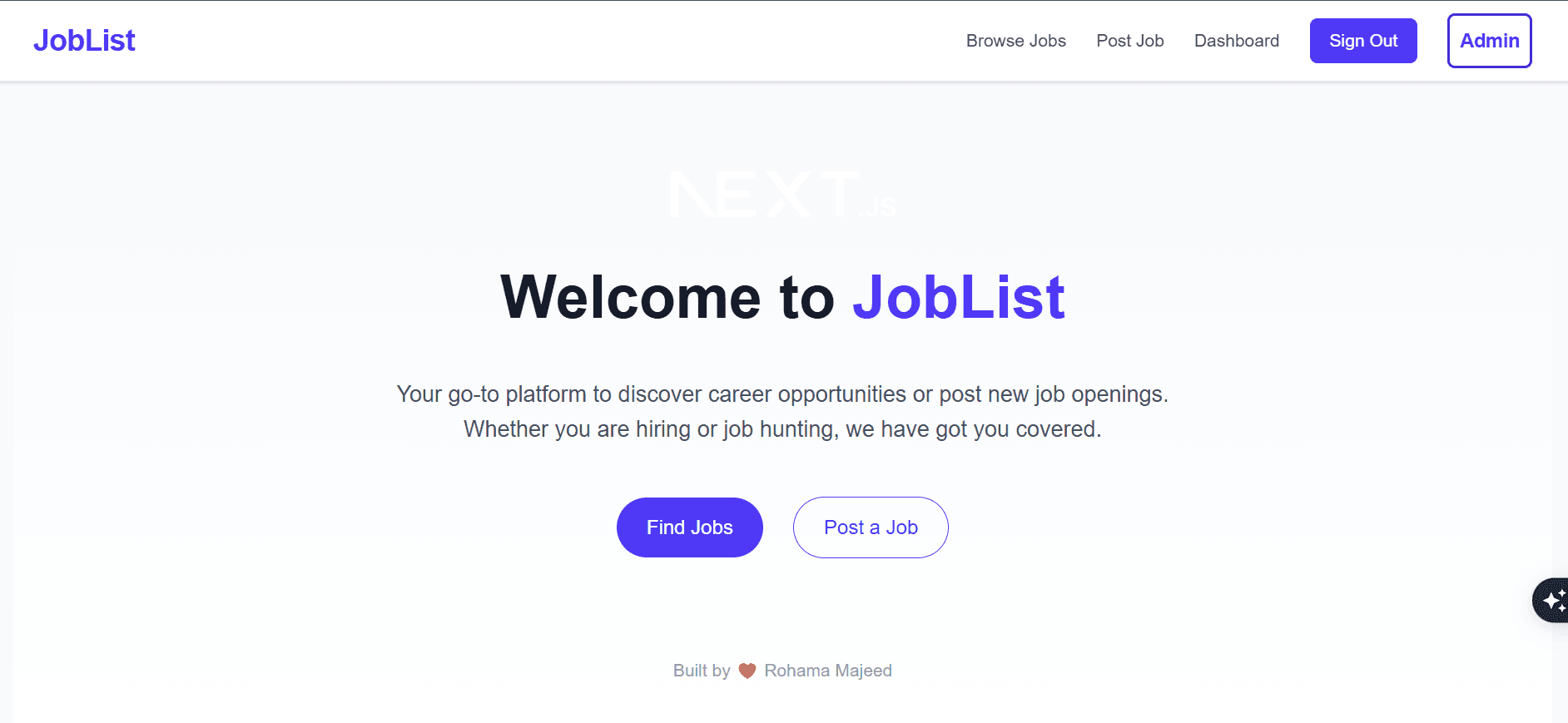
Task: Go to Post Job in navigation
Action: (x=1129, y=41)
